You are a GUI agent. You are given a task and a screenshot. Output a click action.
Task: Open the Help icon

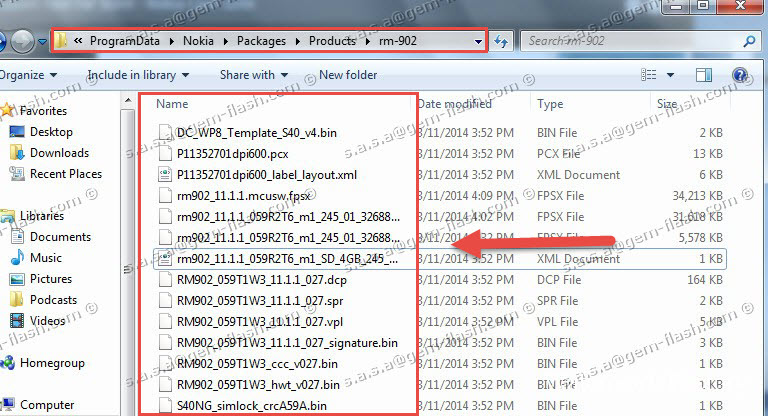pos(740,75)
